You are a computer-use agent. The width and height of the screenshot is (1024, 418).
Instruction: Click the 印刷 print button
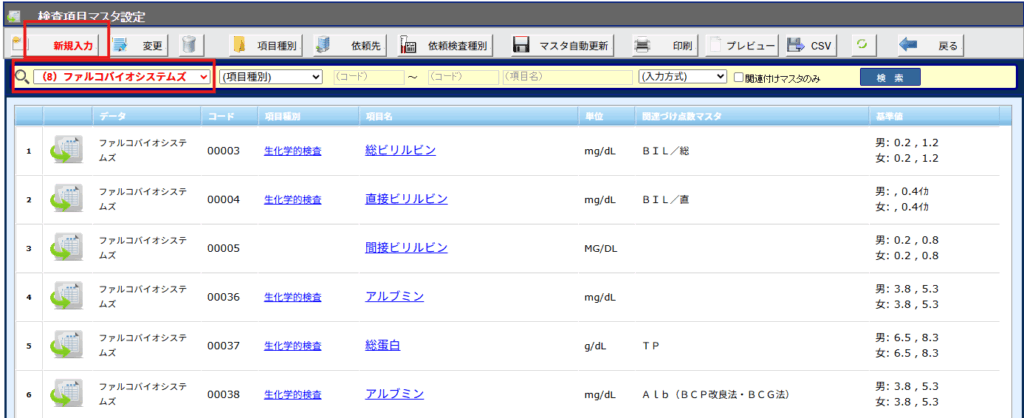pos(664,45)
